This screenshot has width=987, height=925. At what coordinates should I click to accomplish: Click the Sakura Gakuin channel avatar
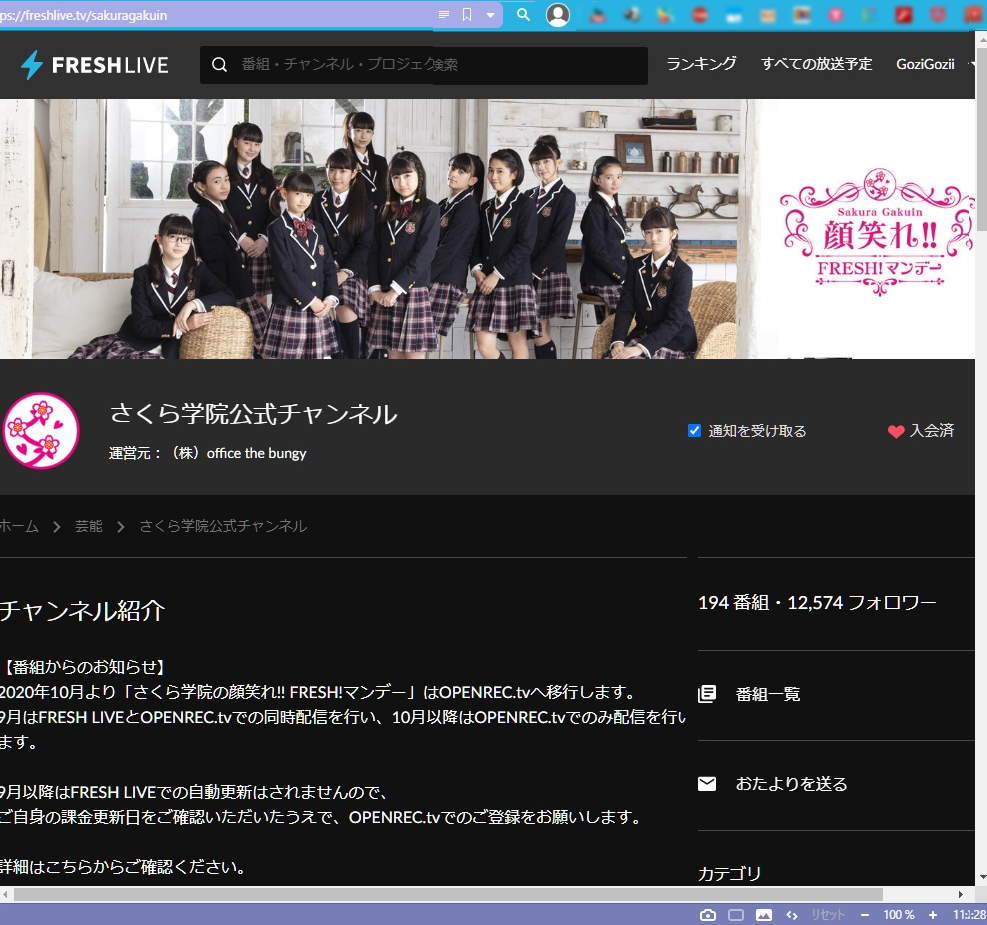41,431
